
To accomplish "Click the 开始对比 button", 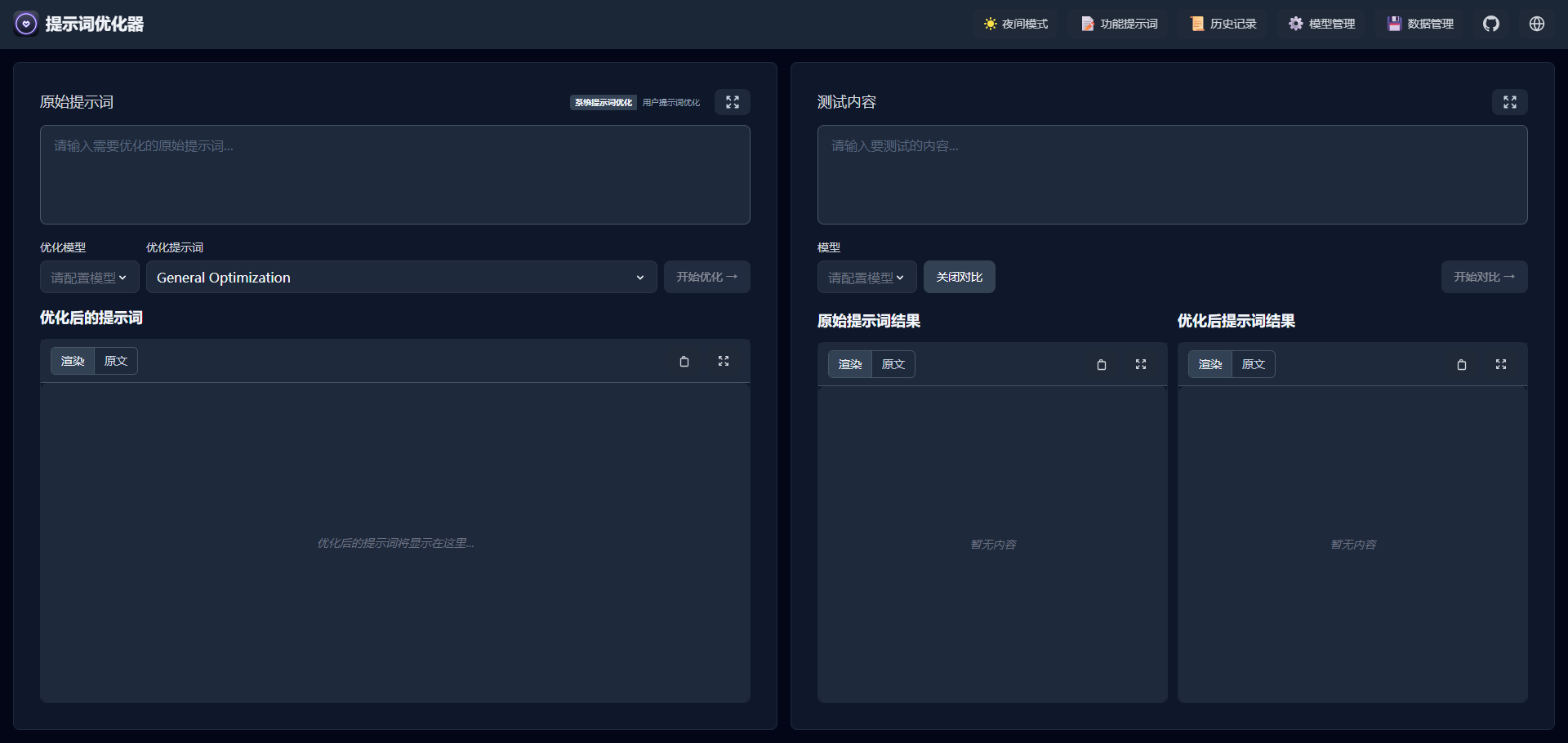I will 1484,278.
